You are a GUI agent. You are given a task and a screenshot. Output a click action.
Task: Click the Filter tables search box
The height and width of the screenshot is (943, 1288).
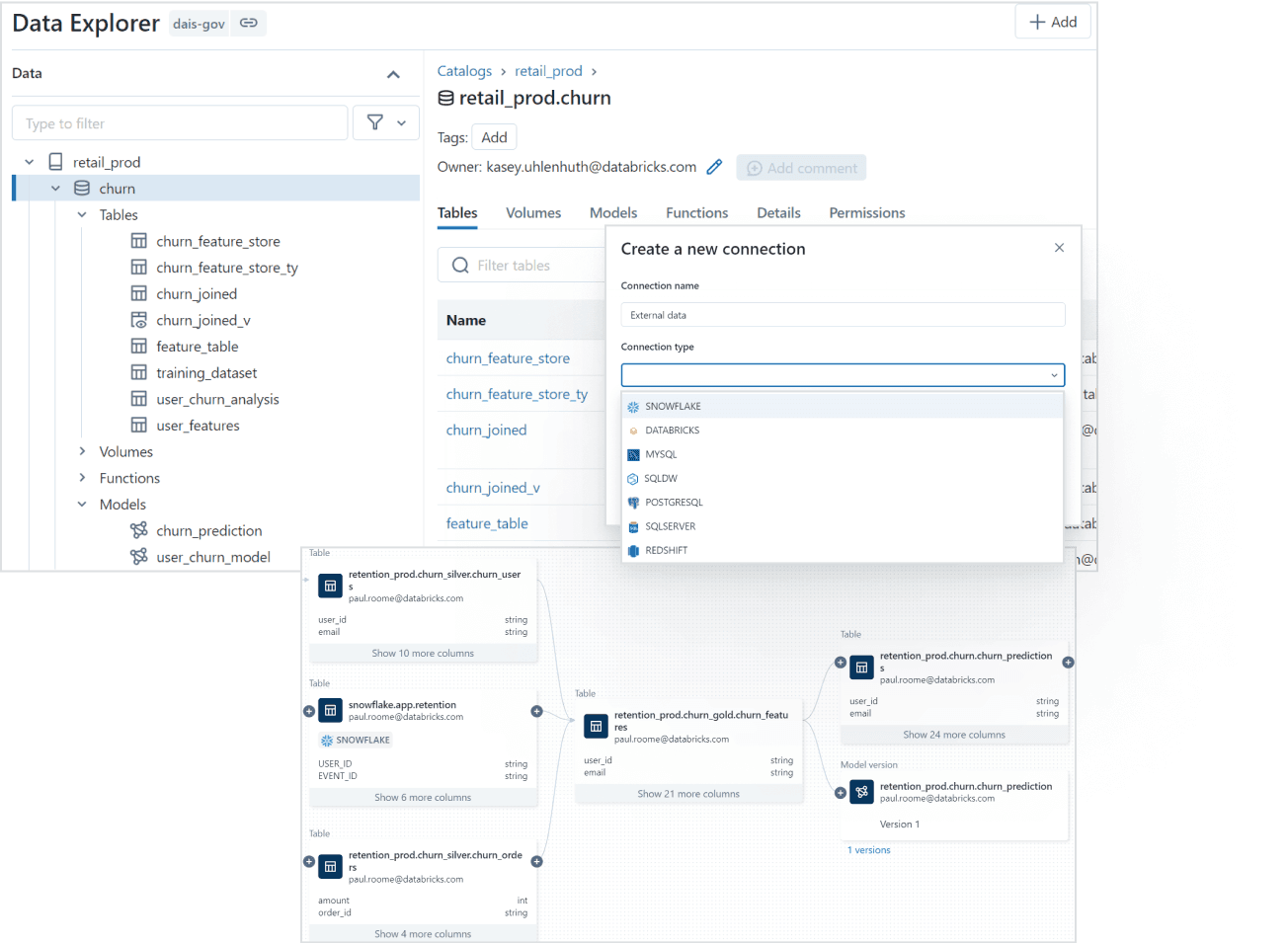tap(522, 265)
